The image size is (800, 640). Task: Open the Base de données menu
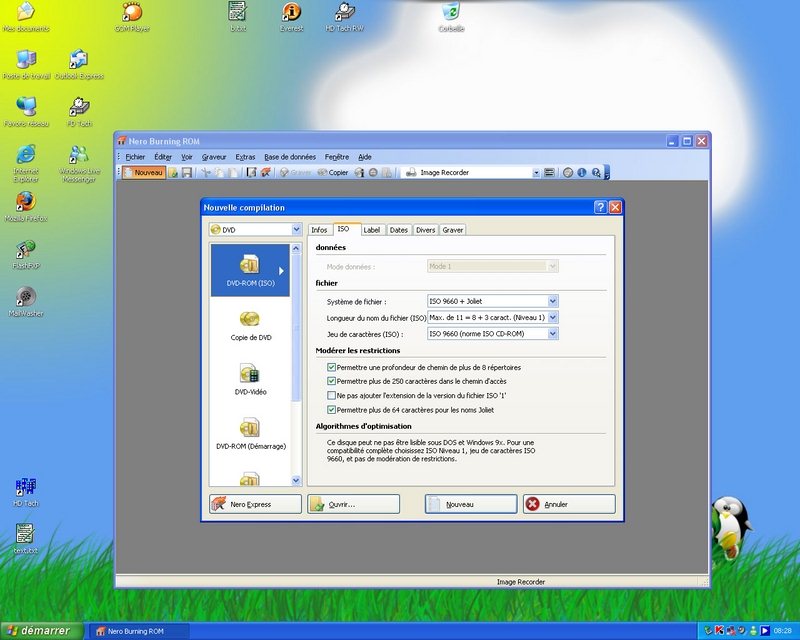290,157
